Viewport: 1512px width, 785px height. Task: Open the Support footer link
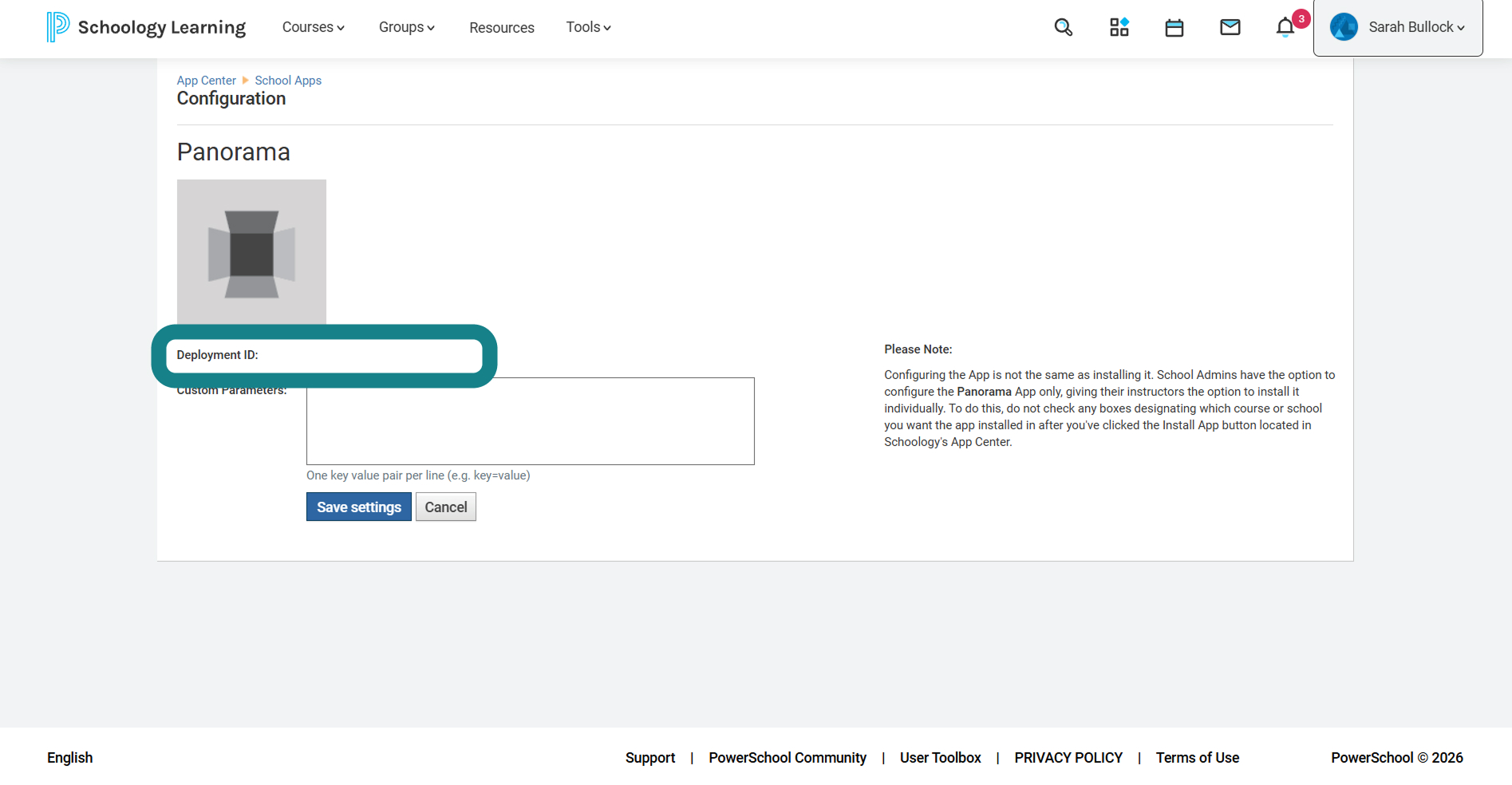coord(650,758)
